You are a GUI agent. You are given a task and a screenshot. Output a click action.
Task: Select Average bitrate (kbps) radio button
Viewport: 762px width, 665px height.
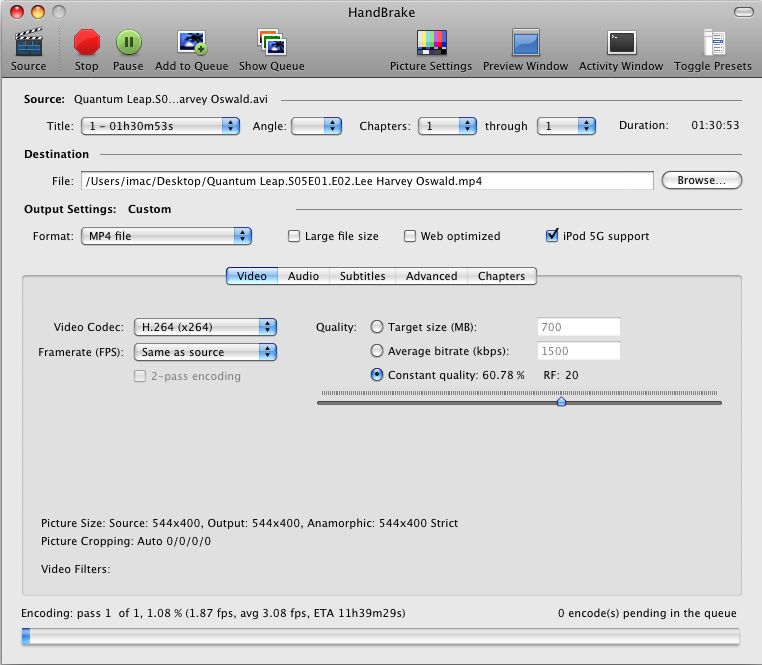click(377, 350)
